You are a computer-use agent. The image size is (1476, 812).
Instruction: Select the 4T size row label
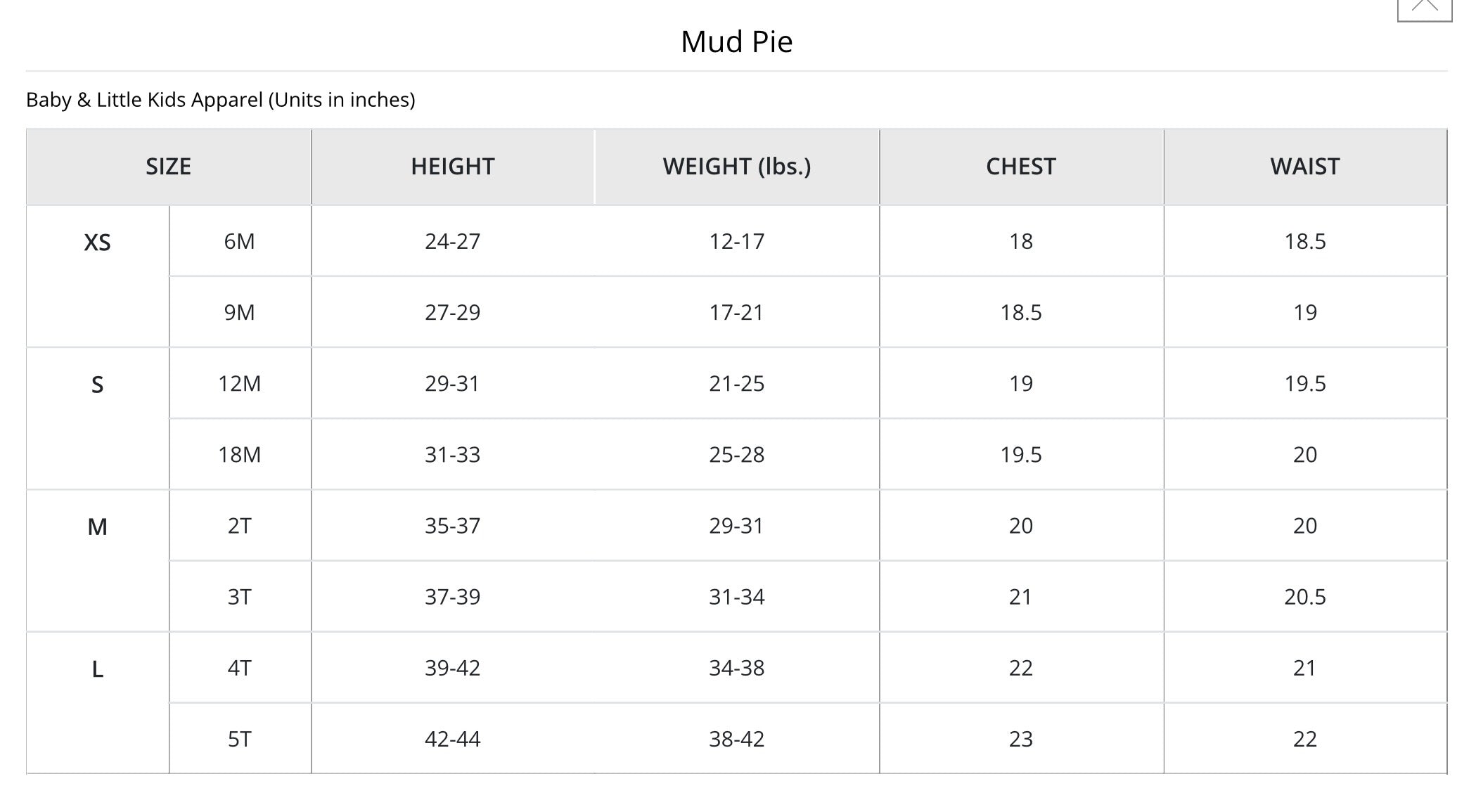pyautogui.click(x=239, y=667)
